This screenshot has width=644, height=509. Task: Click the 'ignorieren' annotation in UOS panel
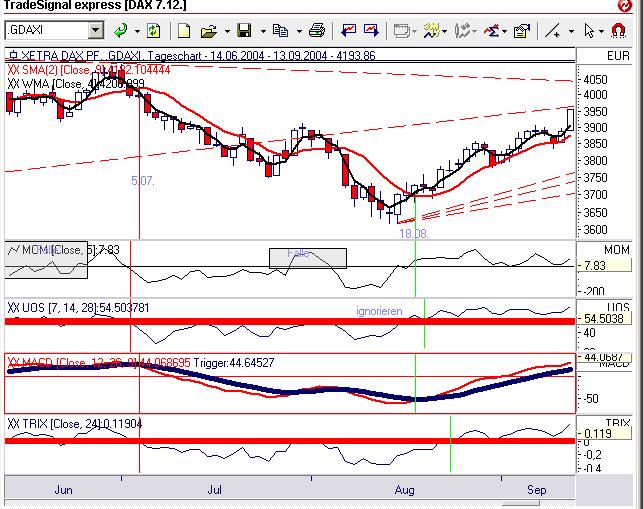click(379, 311)
